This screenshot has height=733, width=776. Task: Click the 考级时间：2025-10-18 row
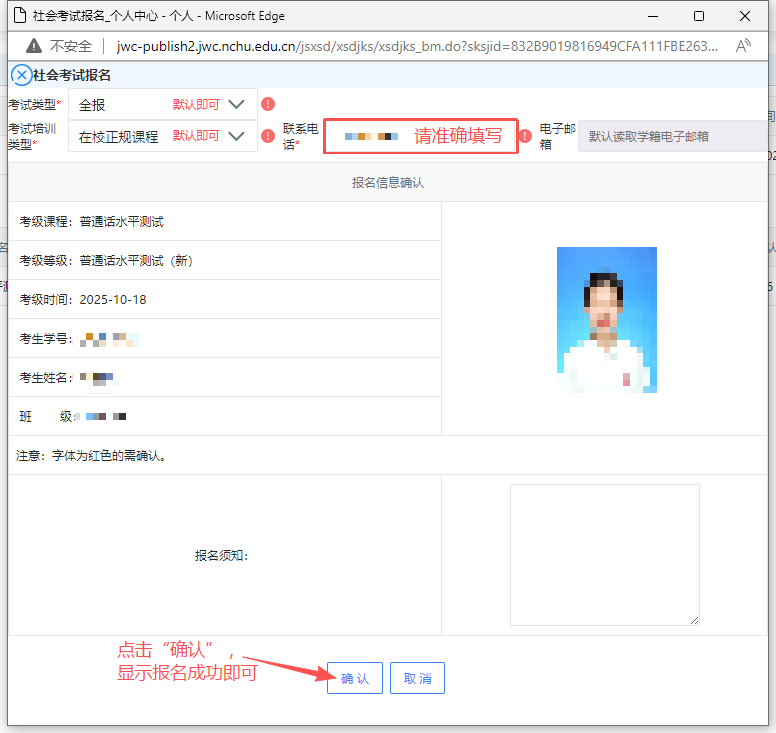tap(225, 299)
